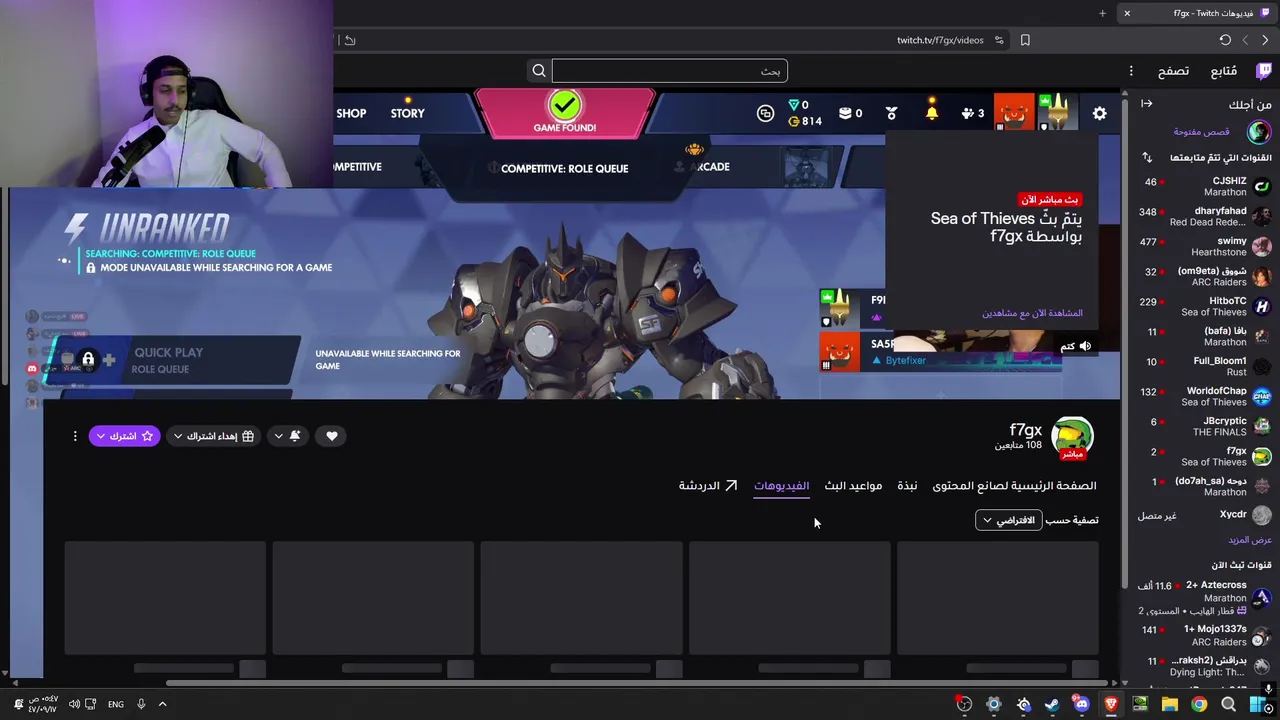Open the volume control in system tray
The height and width of the screenshot is (720, 1280).
point(74,704)
